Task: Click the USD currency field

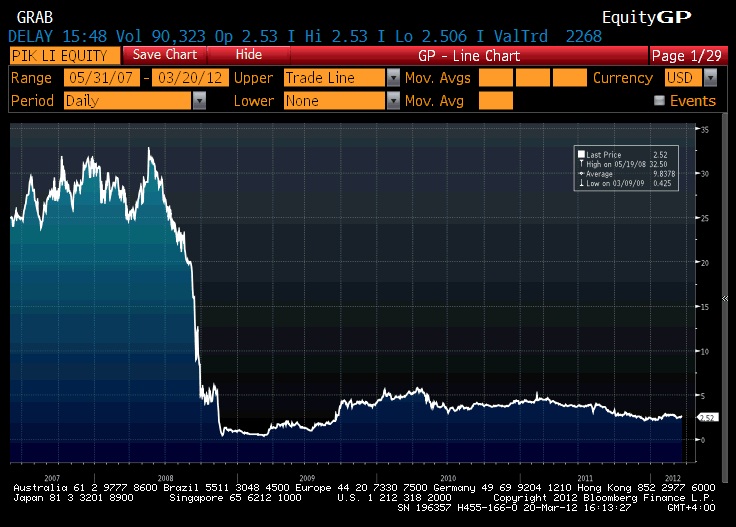Action: coord(683,77)
